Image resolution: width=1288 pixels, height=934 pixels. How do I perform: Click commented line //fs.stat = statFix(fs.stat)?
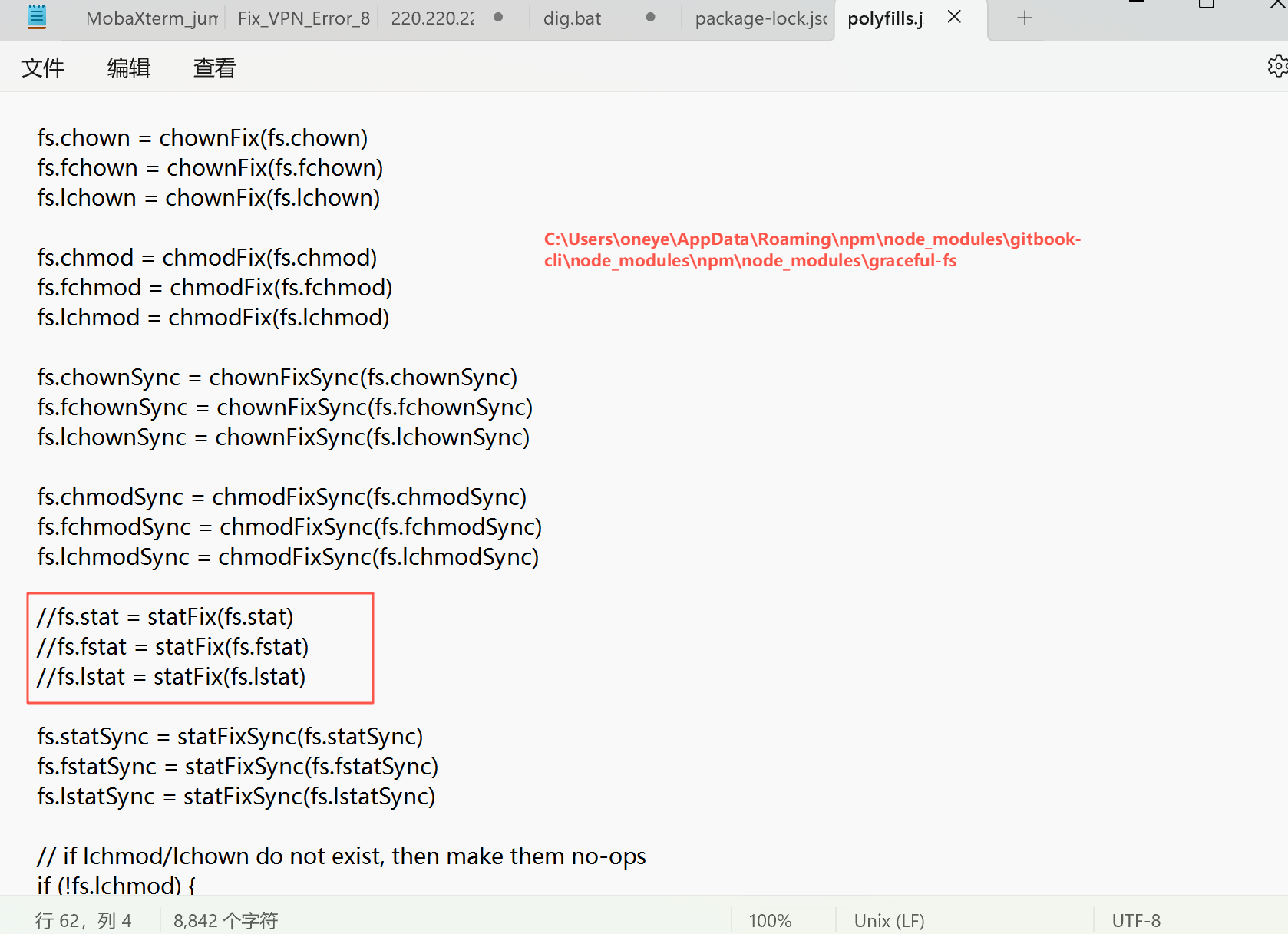[165, 617]
